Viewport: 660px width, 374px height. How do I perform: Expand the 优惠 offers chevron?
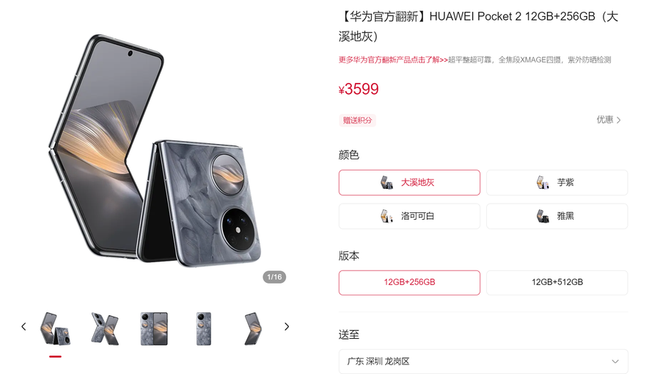point(609,120)
